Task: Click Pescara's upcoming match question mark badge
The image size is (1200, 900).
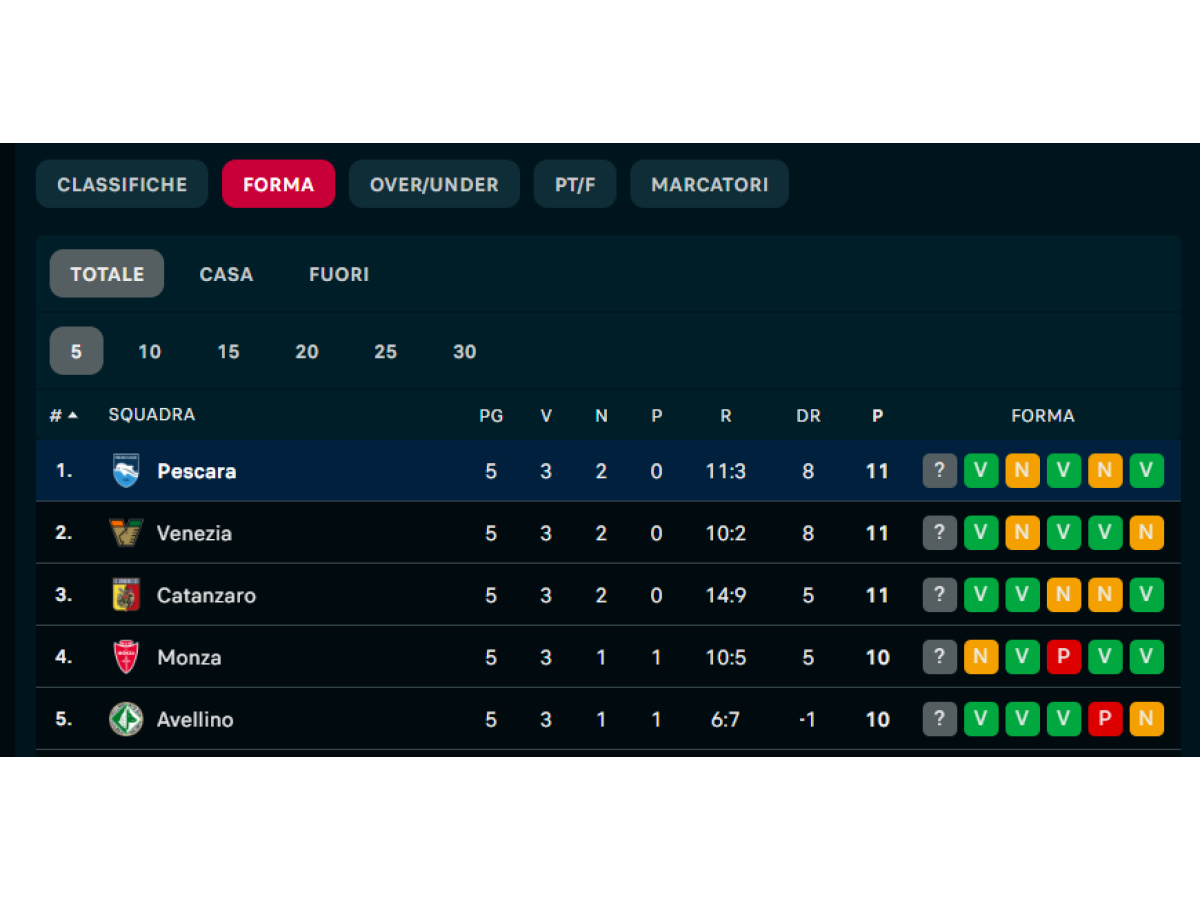Action: (x=940, y=471)
